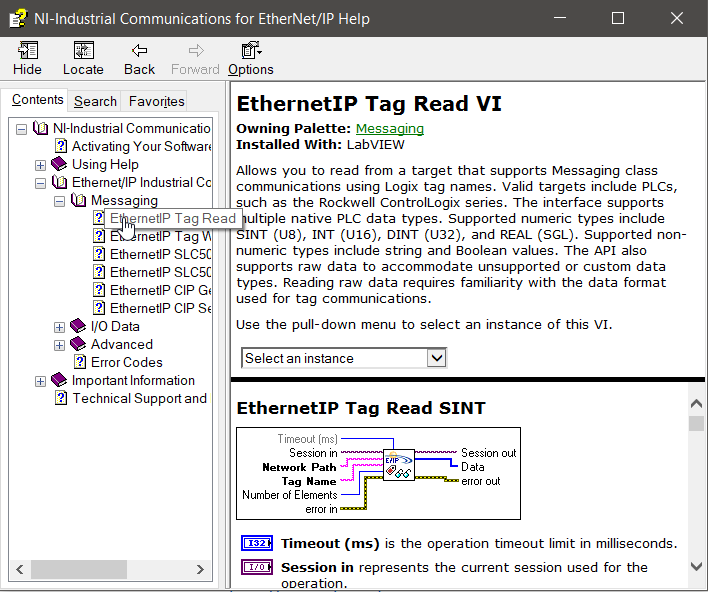This screenshot has width=708, height=592.
Task: Click the closed book icon beside I/O Data
Action: point(78,326)
